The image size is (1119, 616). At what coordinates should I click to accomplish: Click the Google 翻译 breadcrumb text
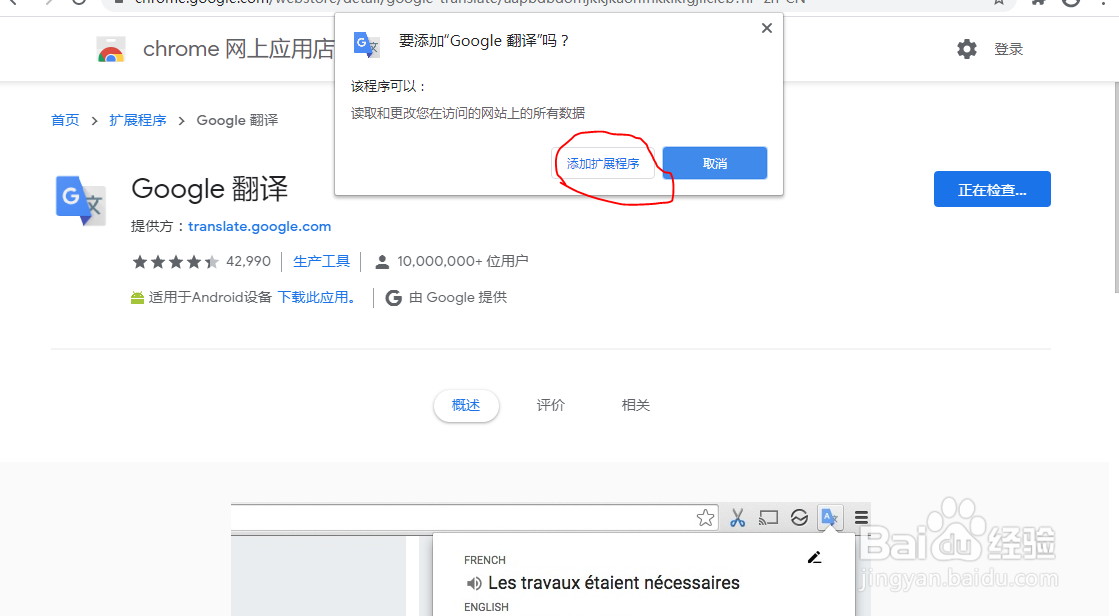237,120
